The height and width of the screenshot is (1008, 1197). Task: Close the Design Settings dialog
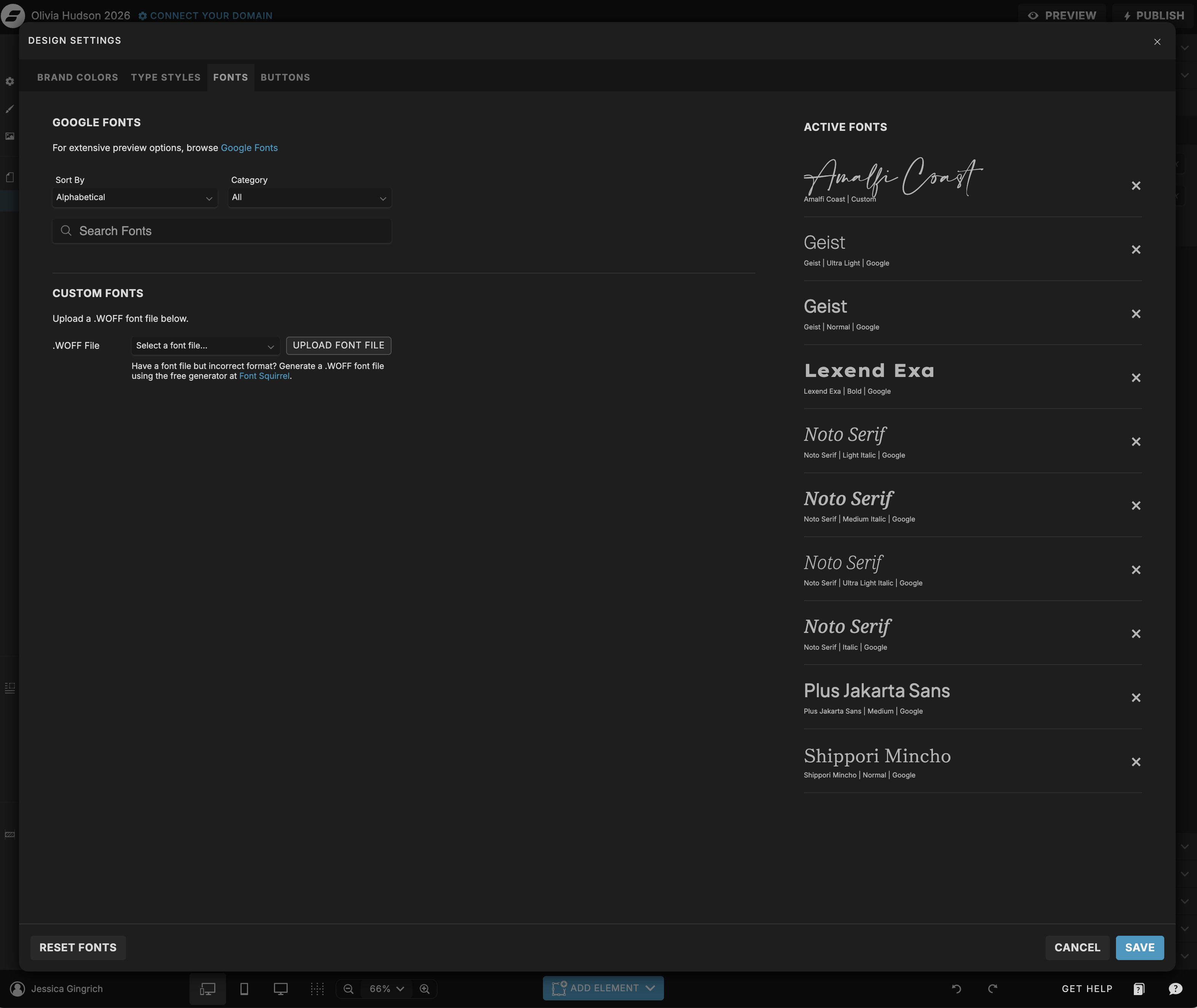[x=1157, y=42]
